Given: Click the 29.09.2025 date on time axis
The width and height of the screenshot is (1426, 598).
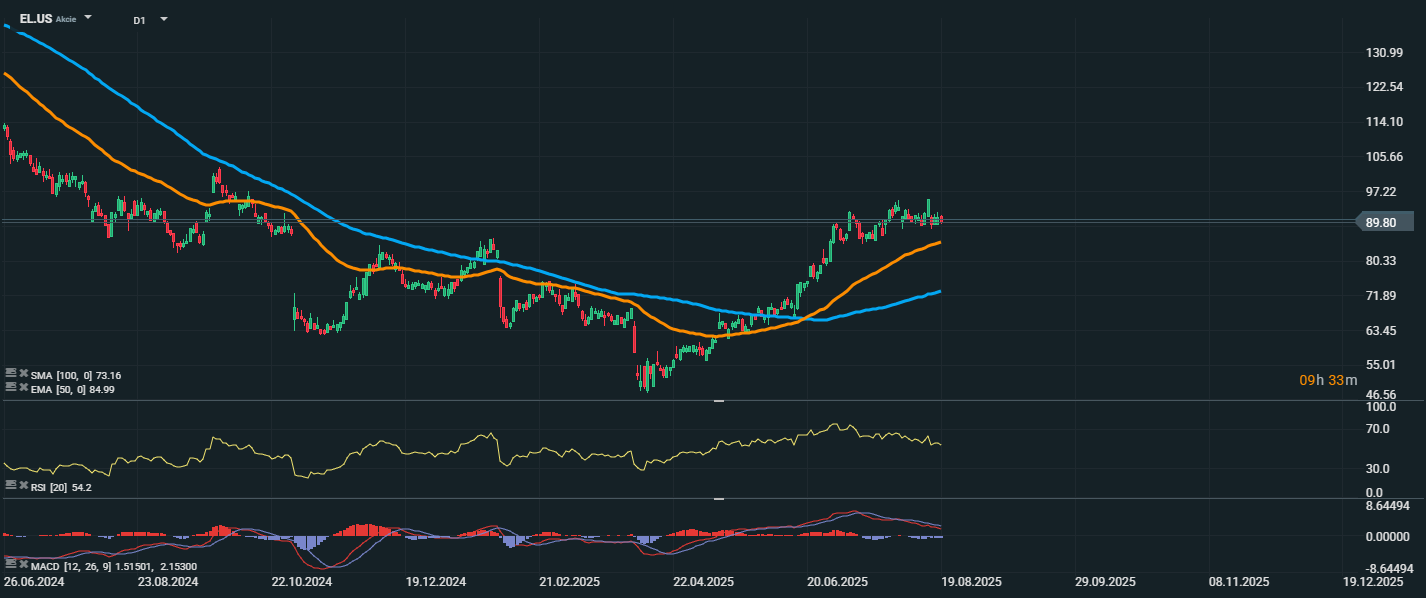Looking at the screenshot, I should coord(1105,581).
